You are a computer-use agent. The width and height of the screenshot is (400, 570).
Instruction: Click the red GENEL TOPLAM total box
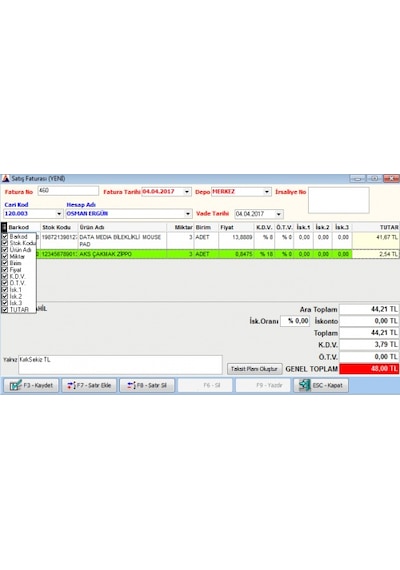pyautogui.click(x=369, y=369)
